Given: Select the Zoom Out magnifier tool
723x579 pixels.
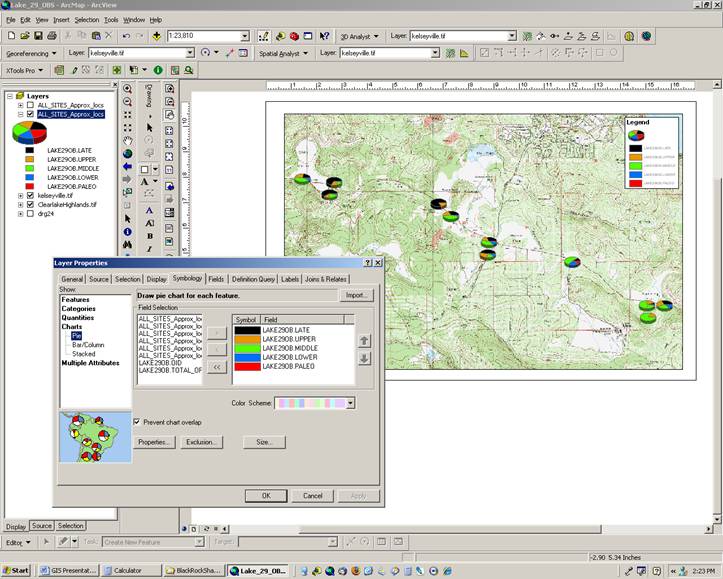Looking at the screenshot, I should [128, 102].
